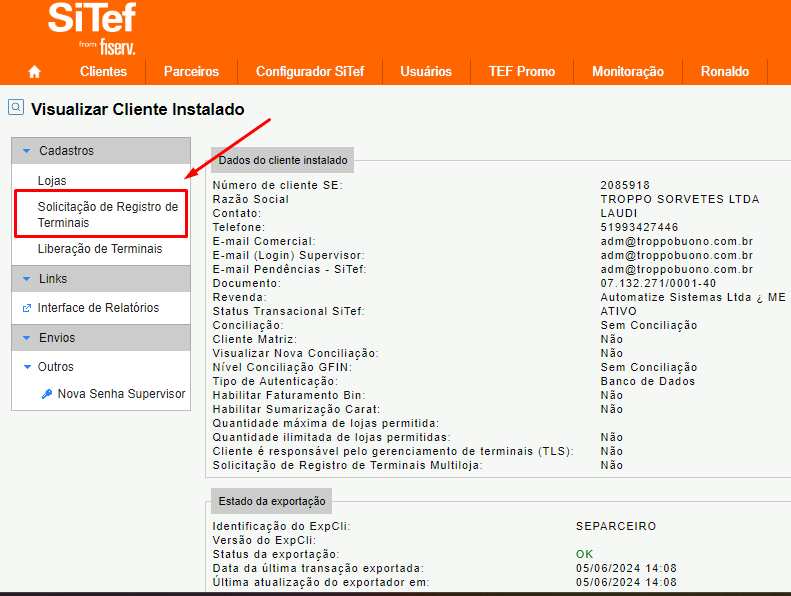Open the Usuários menu
The image size is (791, 596).
pyautogui.click(x=426, y=72)
